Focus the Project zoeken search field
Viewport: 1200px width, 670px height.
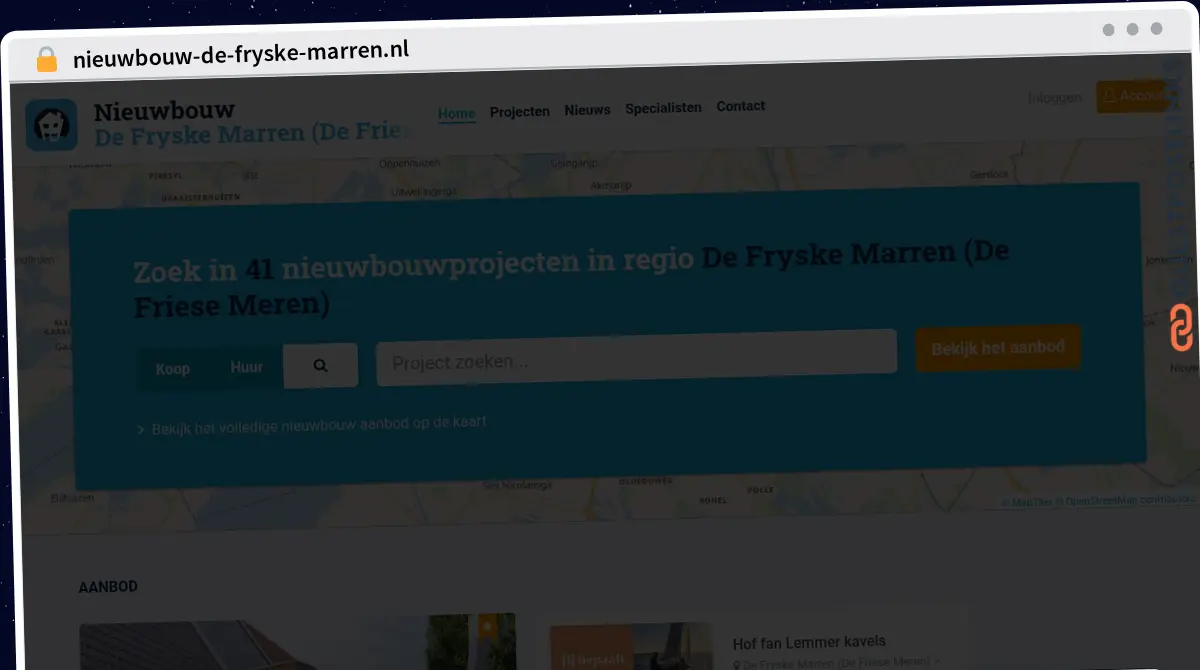[636, 357]
